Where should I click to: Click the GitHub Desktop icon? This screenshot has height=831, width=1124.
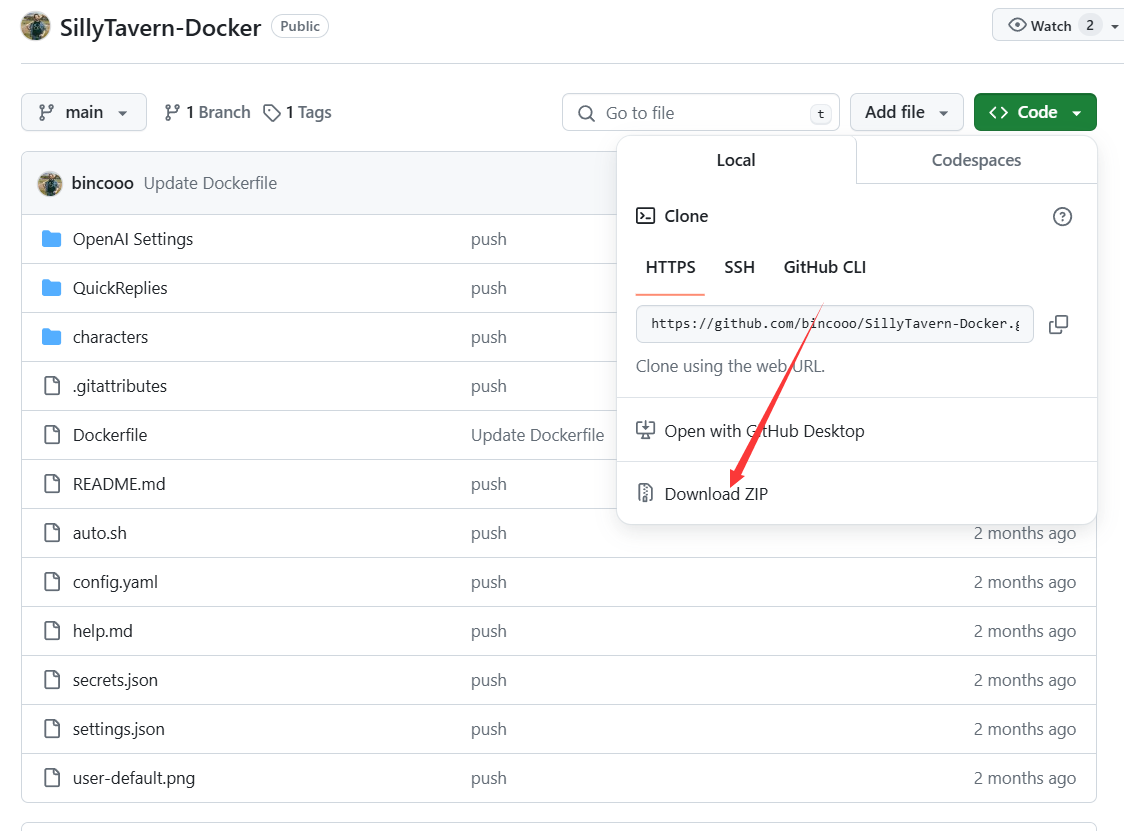(x=645, y=430)
